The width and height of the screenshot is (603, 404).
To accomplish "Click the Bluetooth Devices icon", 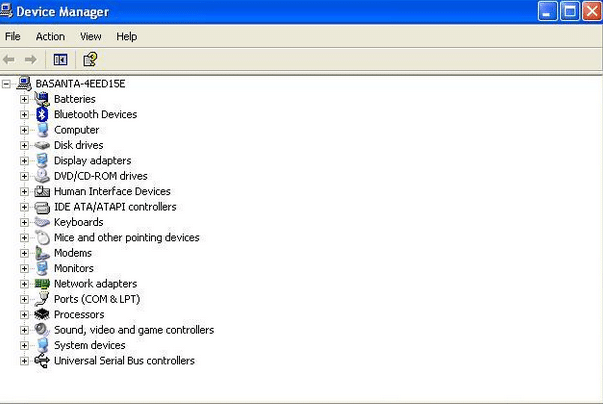I will pyautogui.click(x=42, y=115).
